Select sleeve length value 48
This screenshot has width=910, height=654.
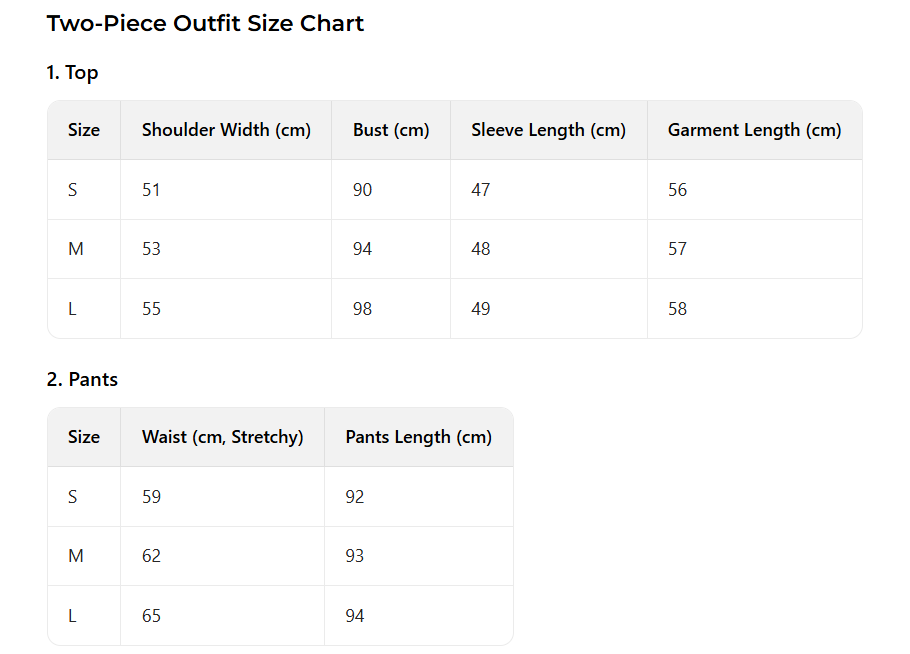click(x=481, y=249)
